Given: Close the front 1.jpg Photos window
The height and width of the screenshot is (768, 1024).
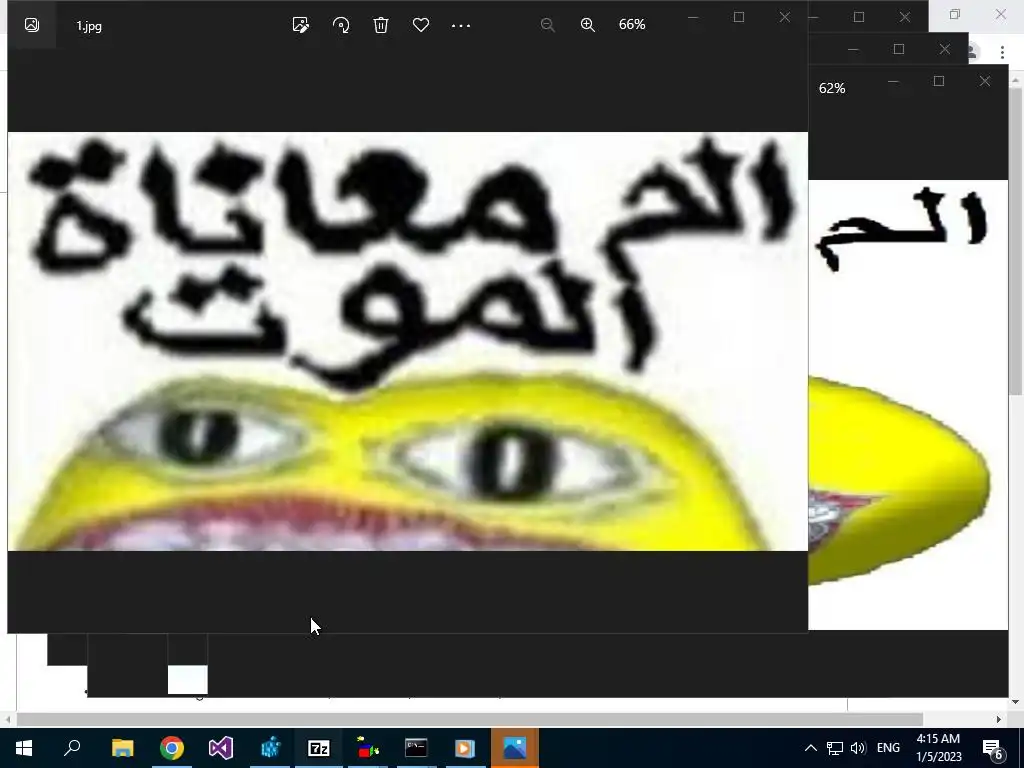Looking at the screenshot, I should coord(785,17).
